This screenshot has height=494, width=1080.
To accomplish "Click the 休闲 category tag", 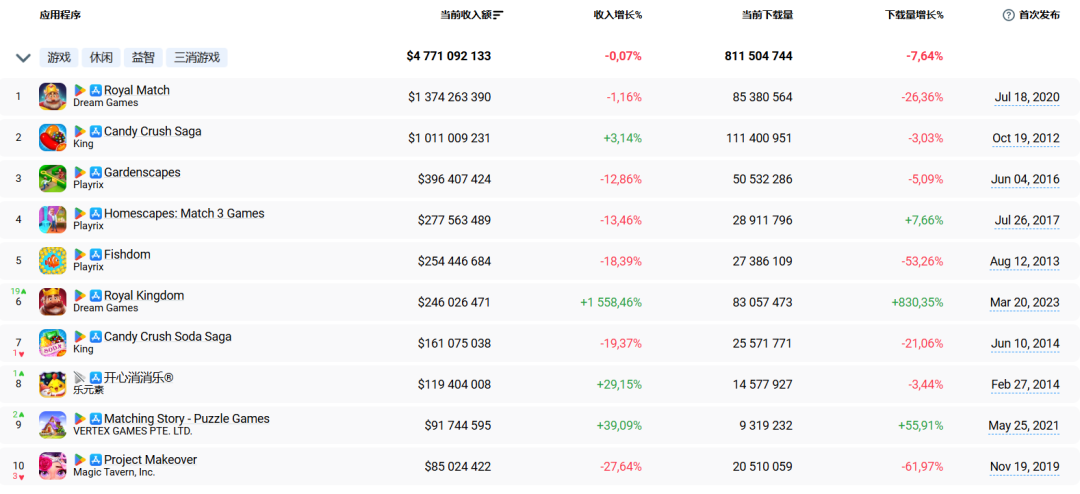I will (101, 57).
